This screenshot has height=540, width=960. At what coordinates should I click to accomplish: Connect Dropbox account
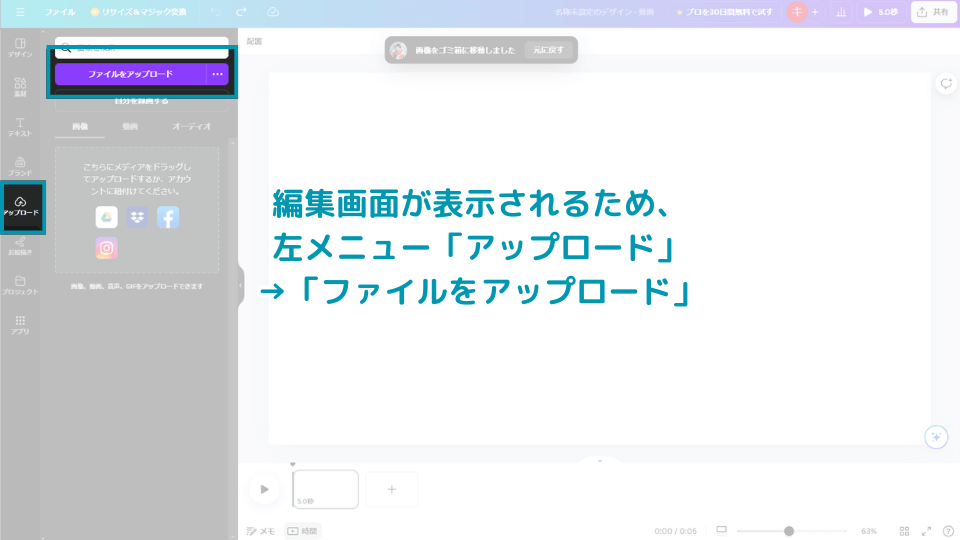[x=137, y=217]
